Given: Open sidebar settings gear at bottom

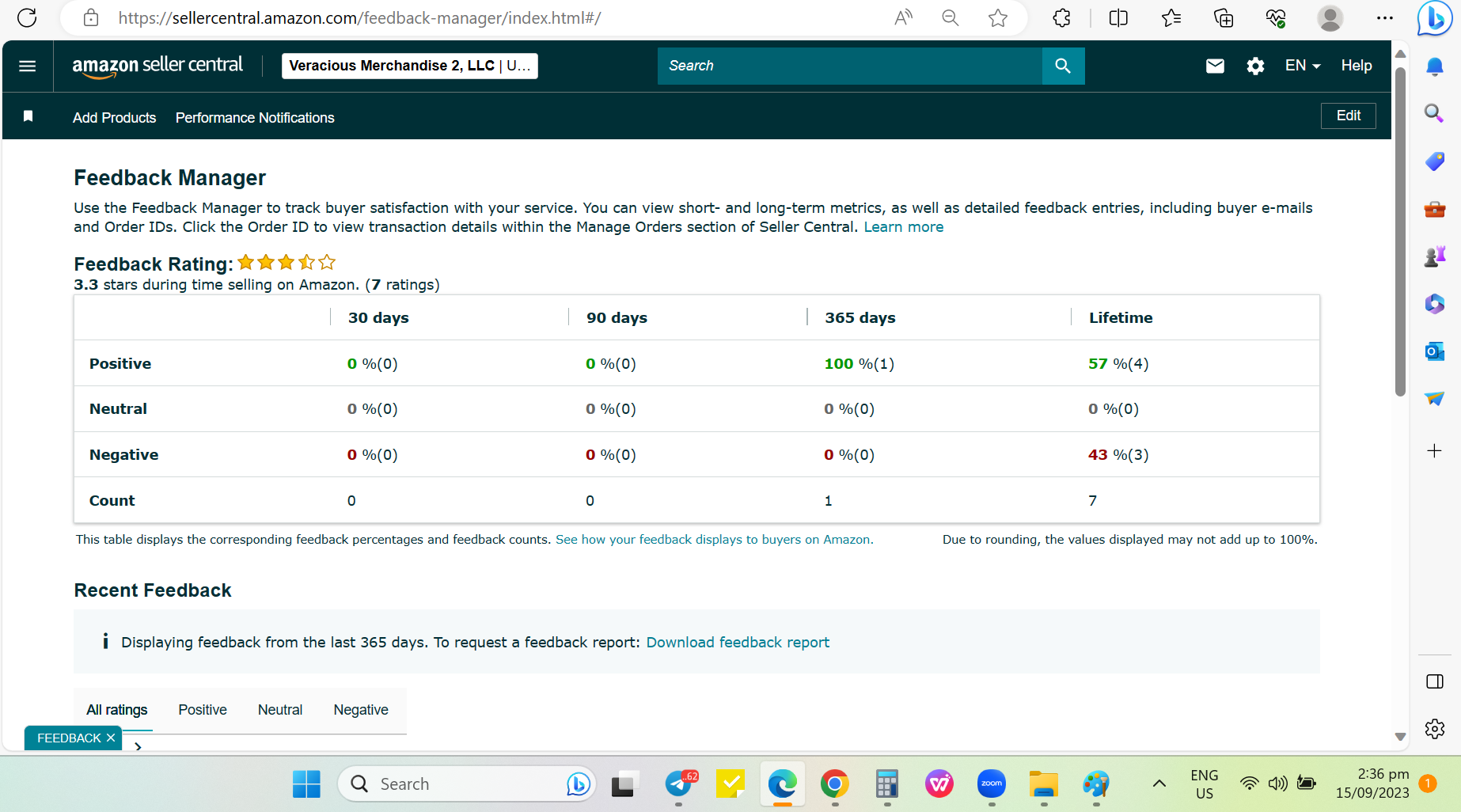Looking at the screenshot, I should pyautogui.click(x=1435, y=729).
